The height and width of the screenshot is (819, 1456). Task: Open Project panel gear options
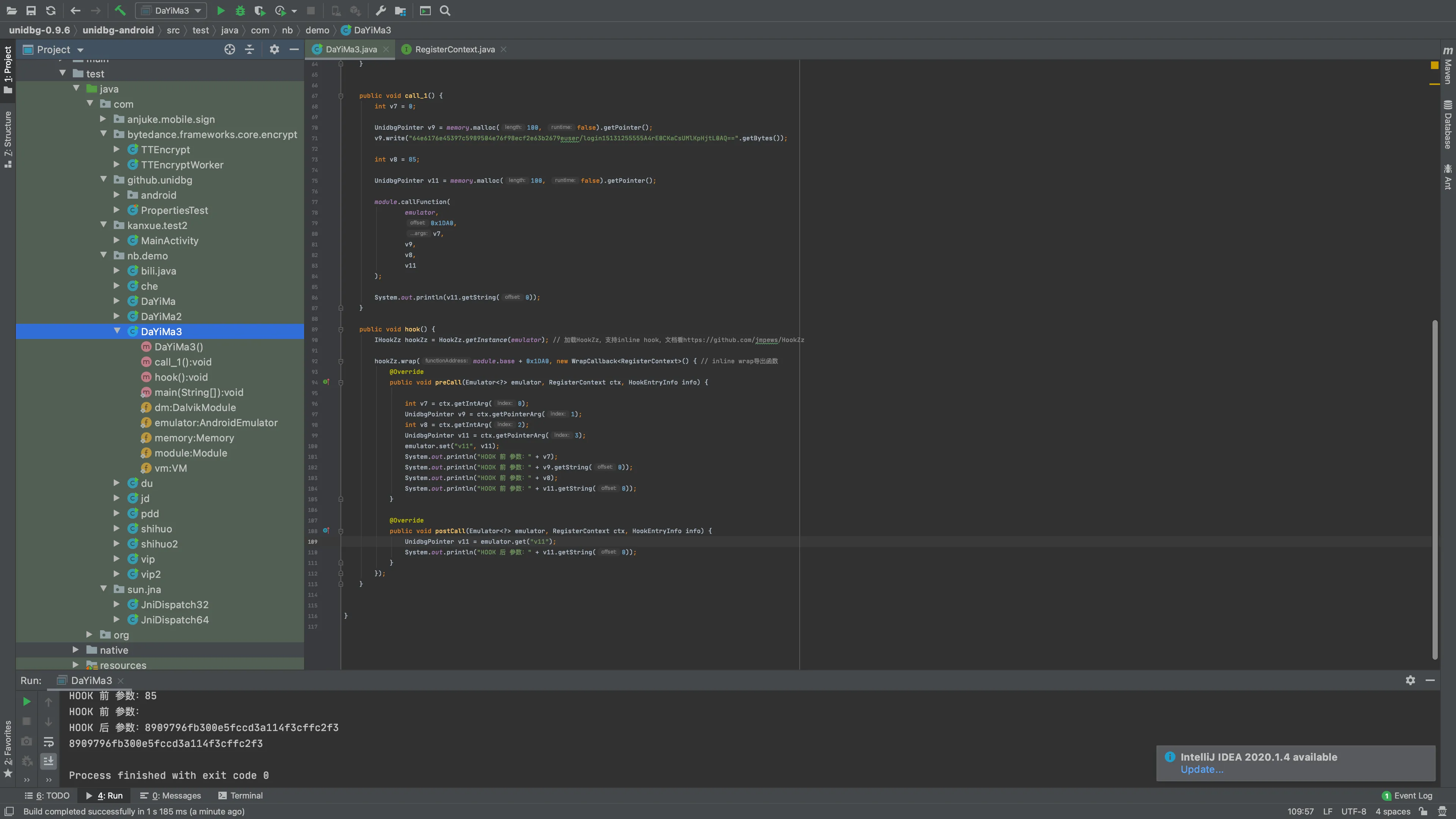[274, 50]
